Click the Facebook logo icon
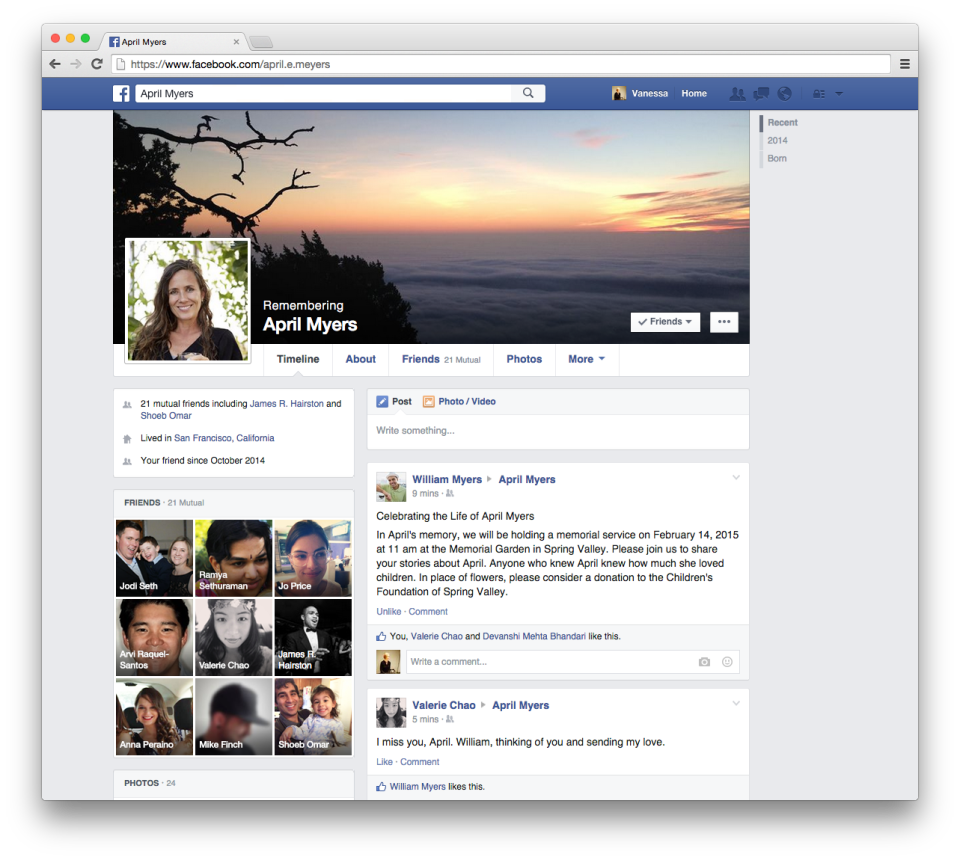The image size is (960, 860). coord(121,93)
